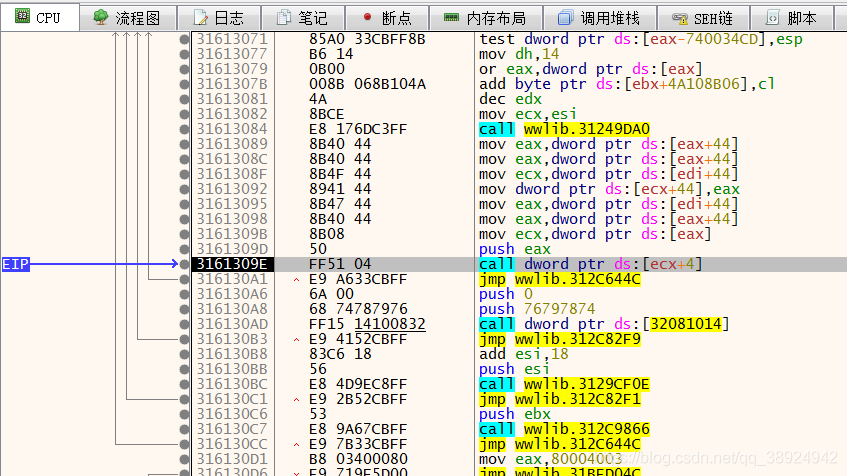Toggle breakpoint dot at current EIP 3161309E
The image size is (847, 476).
pos(184,264)
